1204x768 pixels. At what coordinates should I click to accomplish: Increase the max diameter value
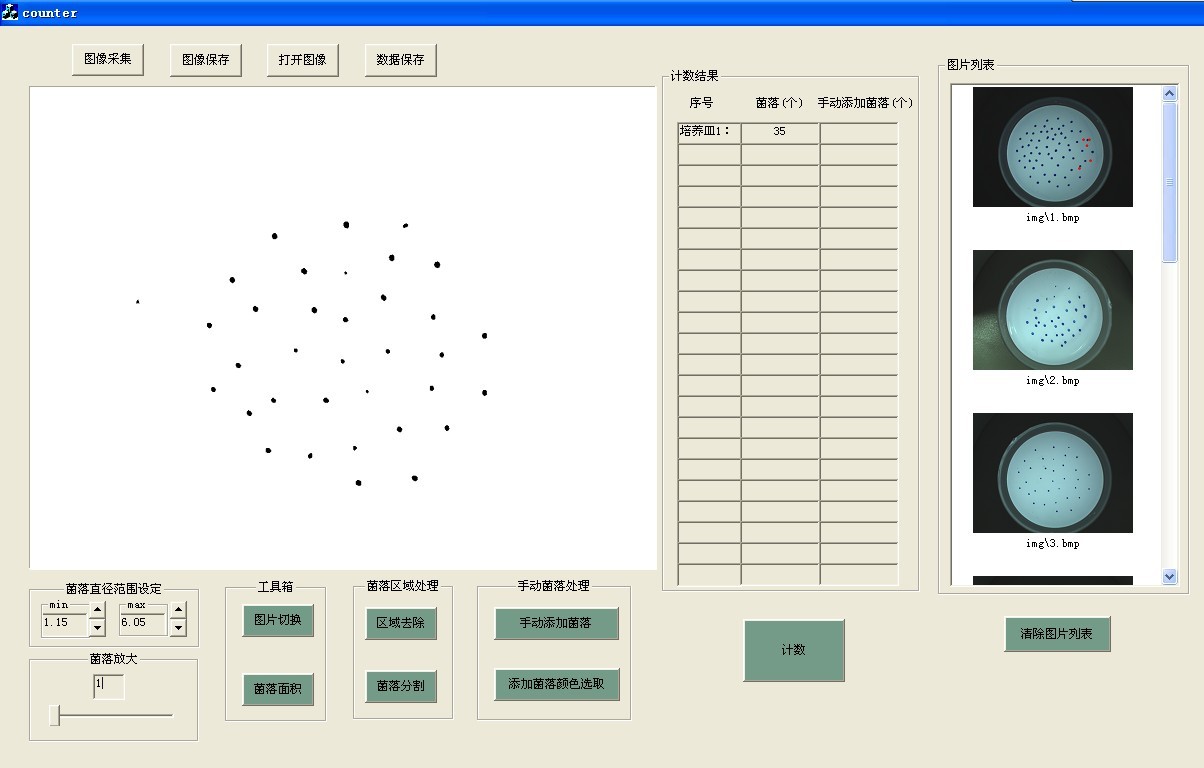pos(178,610)
